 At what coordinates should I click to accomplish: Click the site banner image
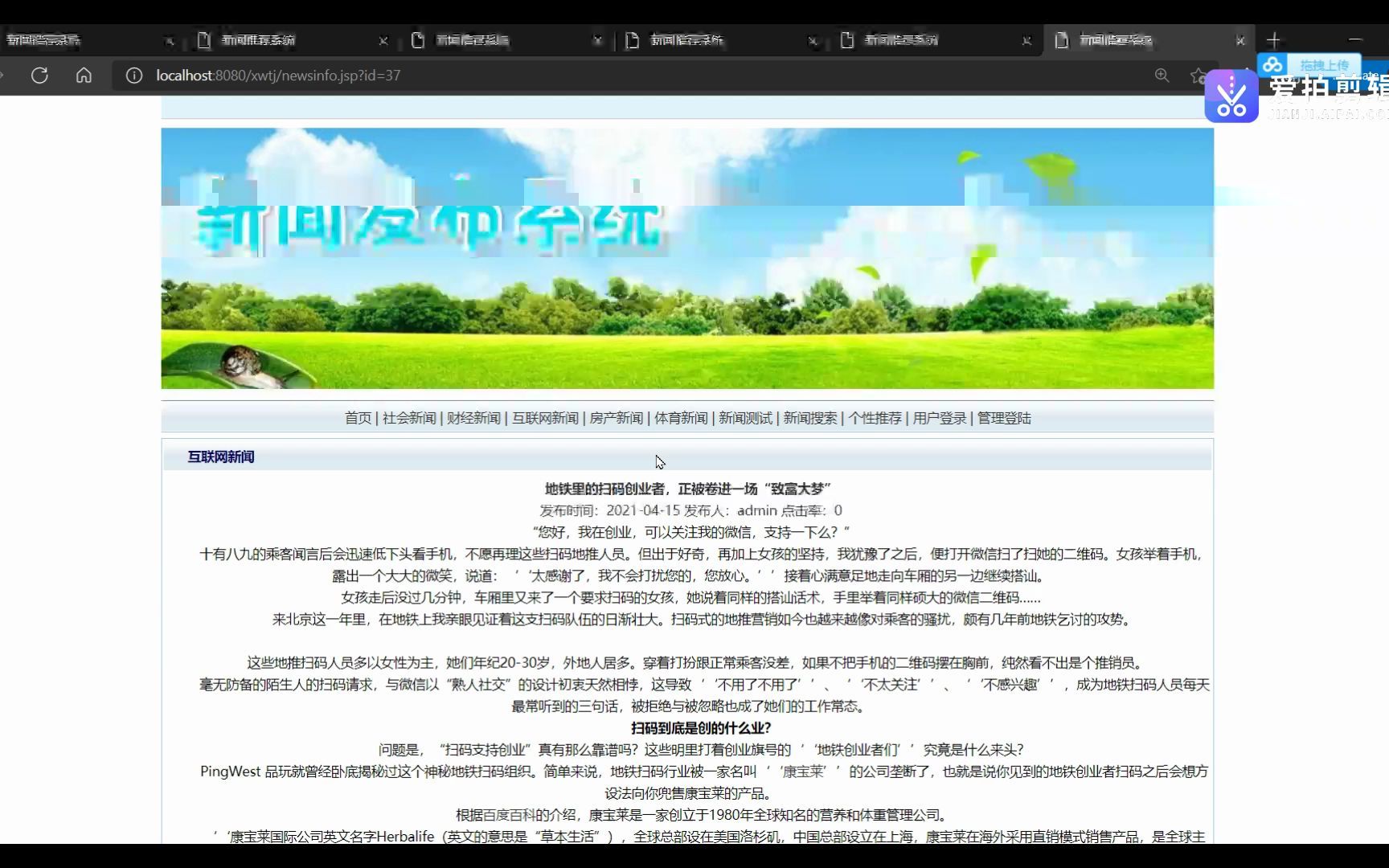[687, 258]
